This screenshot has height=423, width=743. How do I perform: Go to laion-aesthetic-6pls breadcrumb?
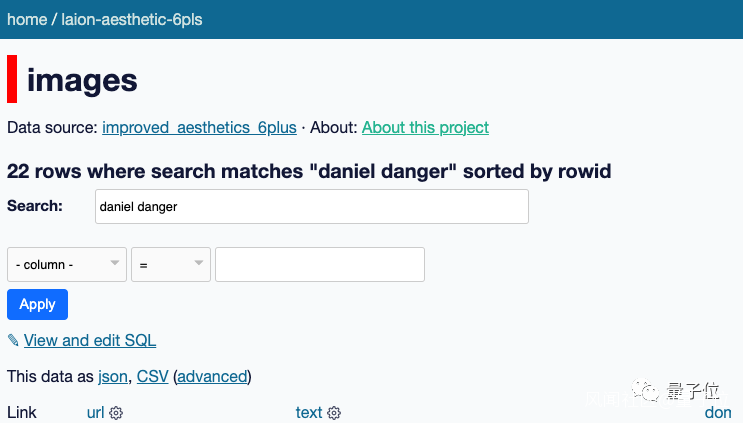pos(132,19)
